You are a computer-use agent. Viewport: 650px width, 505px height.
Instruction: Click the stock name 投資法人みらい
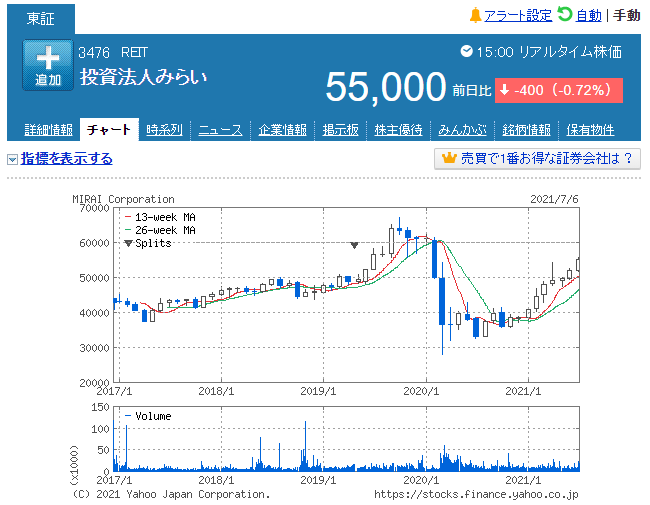(x=143, y=77)
